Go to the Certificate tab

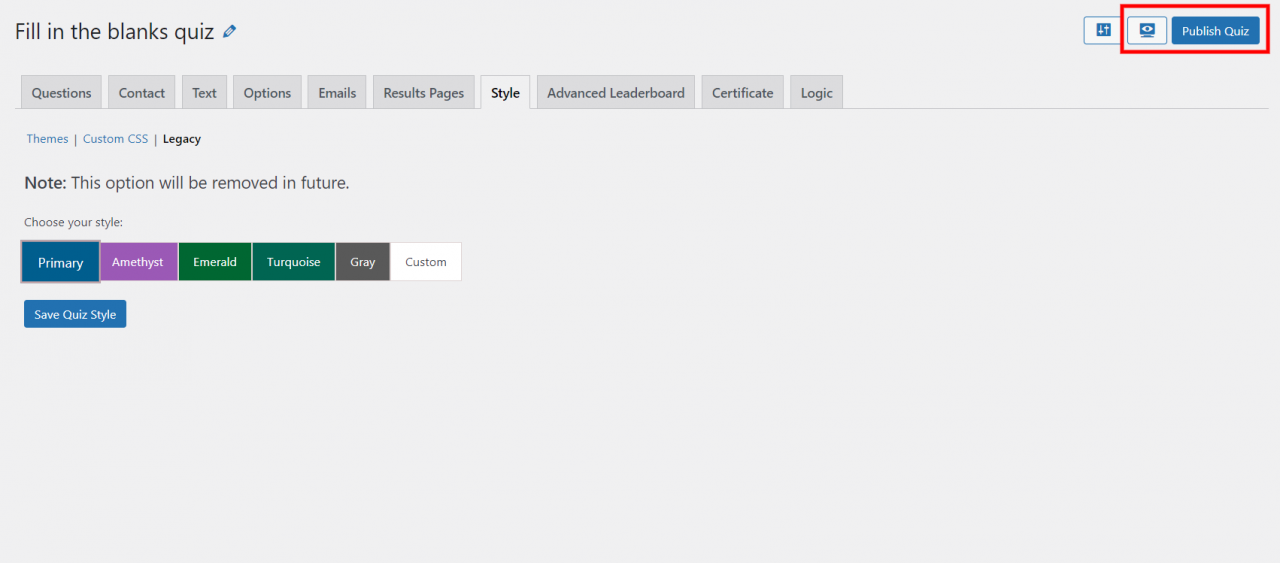coord(743,92)
